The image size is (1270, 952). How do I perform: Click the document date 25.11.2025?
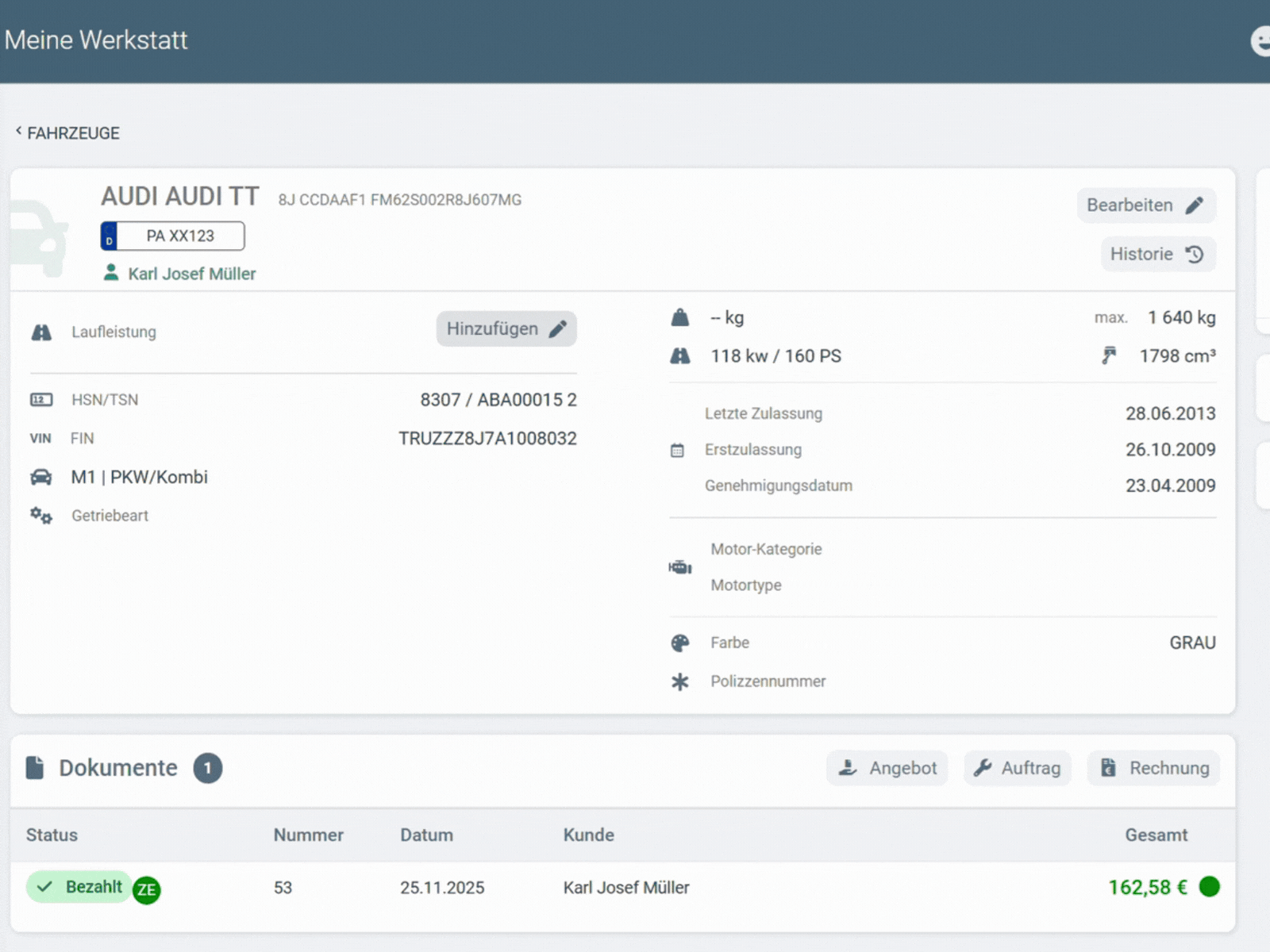(x=442, y=888)
